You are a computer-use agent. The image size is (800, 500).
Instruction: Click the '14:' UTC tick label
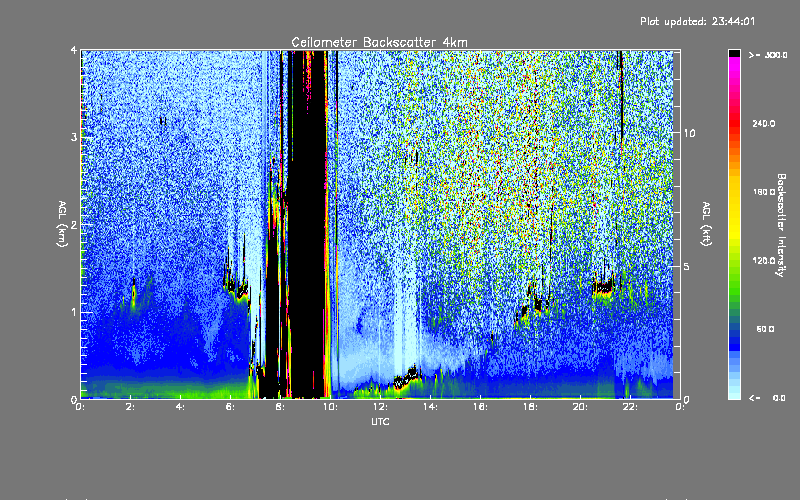point(430,407)
